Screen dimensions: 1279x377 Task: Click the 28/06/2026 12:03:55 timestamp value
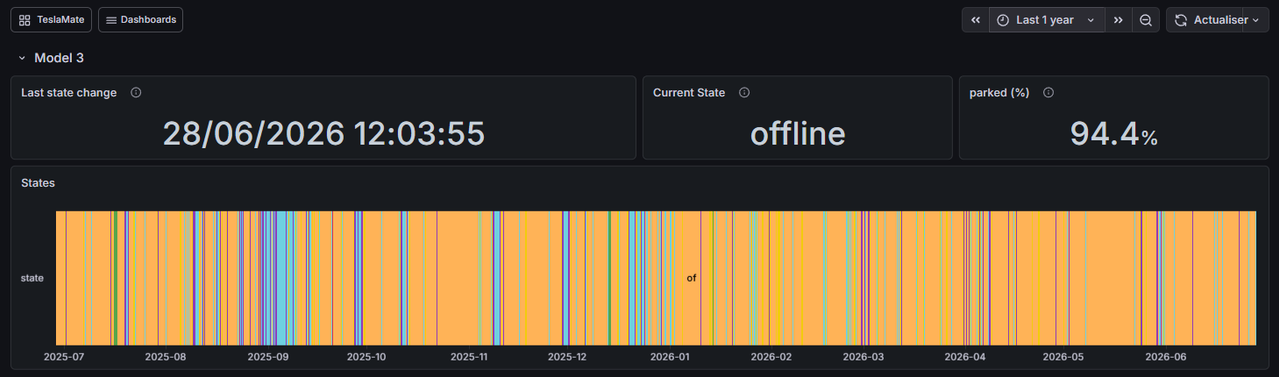pyautogui.click(x=324, y=133)
